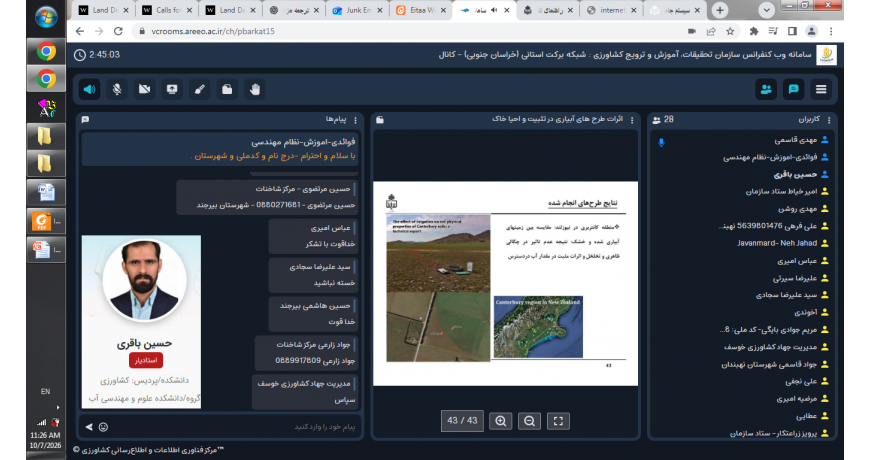This screenshot has width=870, height=460.
Task: Switch to the Eitaa Web tab
Action: click(x=422, y=10)
